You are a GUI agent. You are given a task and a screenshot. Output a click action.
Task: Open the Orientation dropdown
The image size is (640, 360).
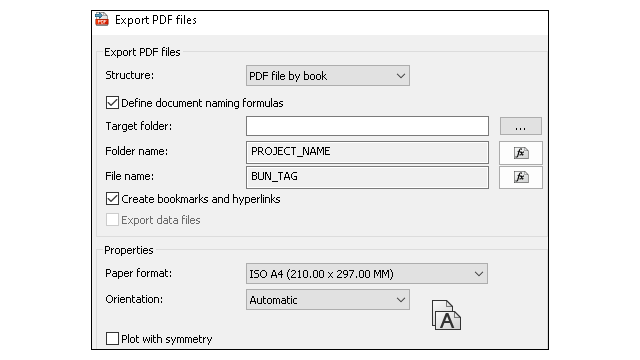pyautogui.click(x=328, y=300)
